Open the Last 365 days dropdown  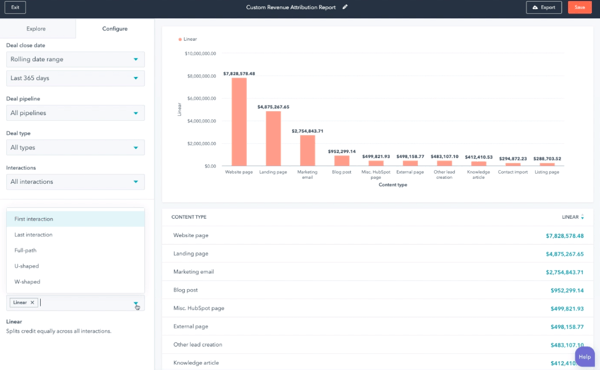tap(75, 78)
